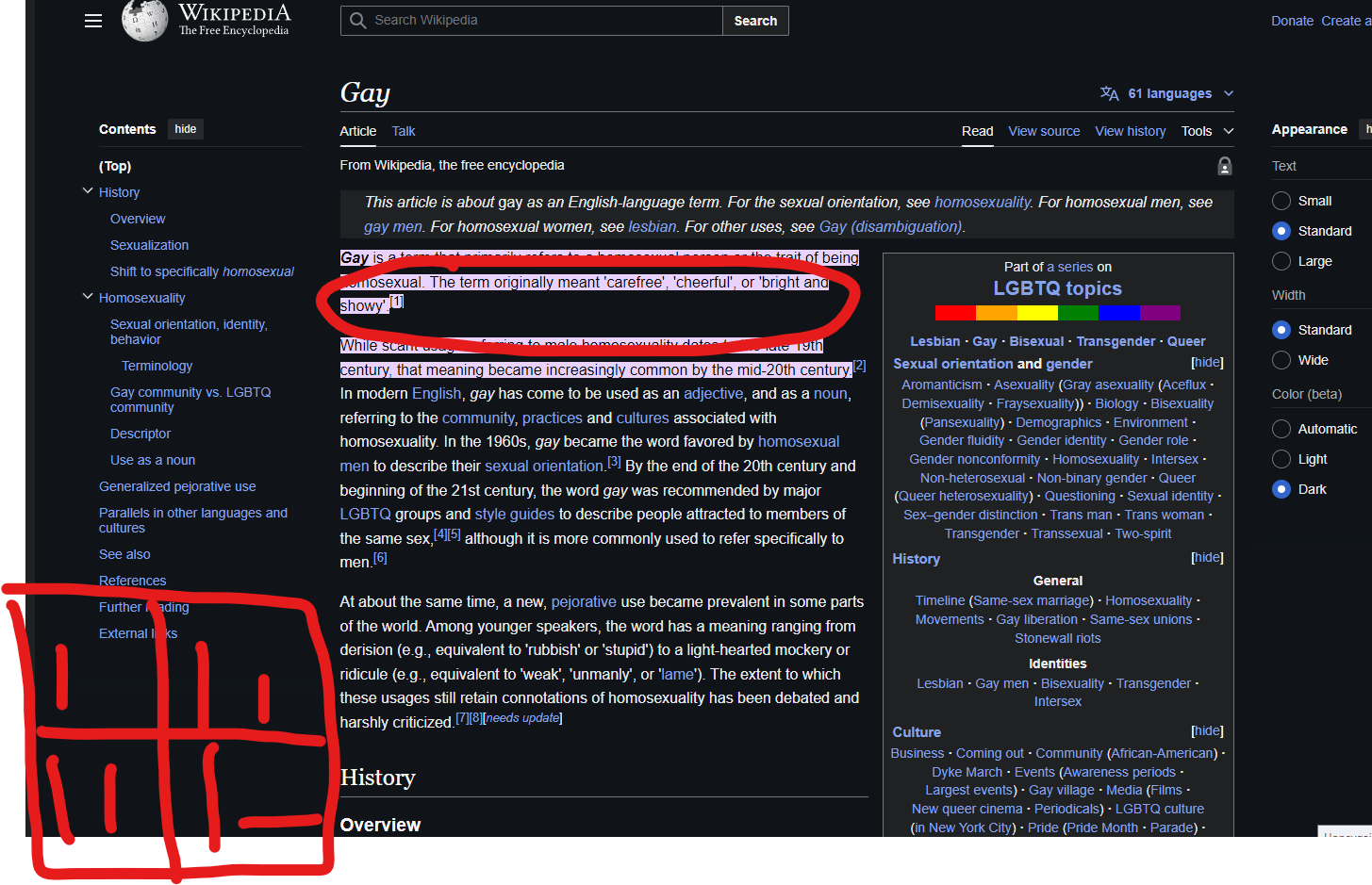
Task: Jump to Terminology in Contents
Action: (157, 366)
